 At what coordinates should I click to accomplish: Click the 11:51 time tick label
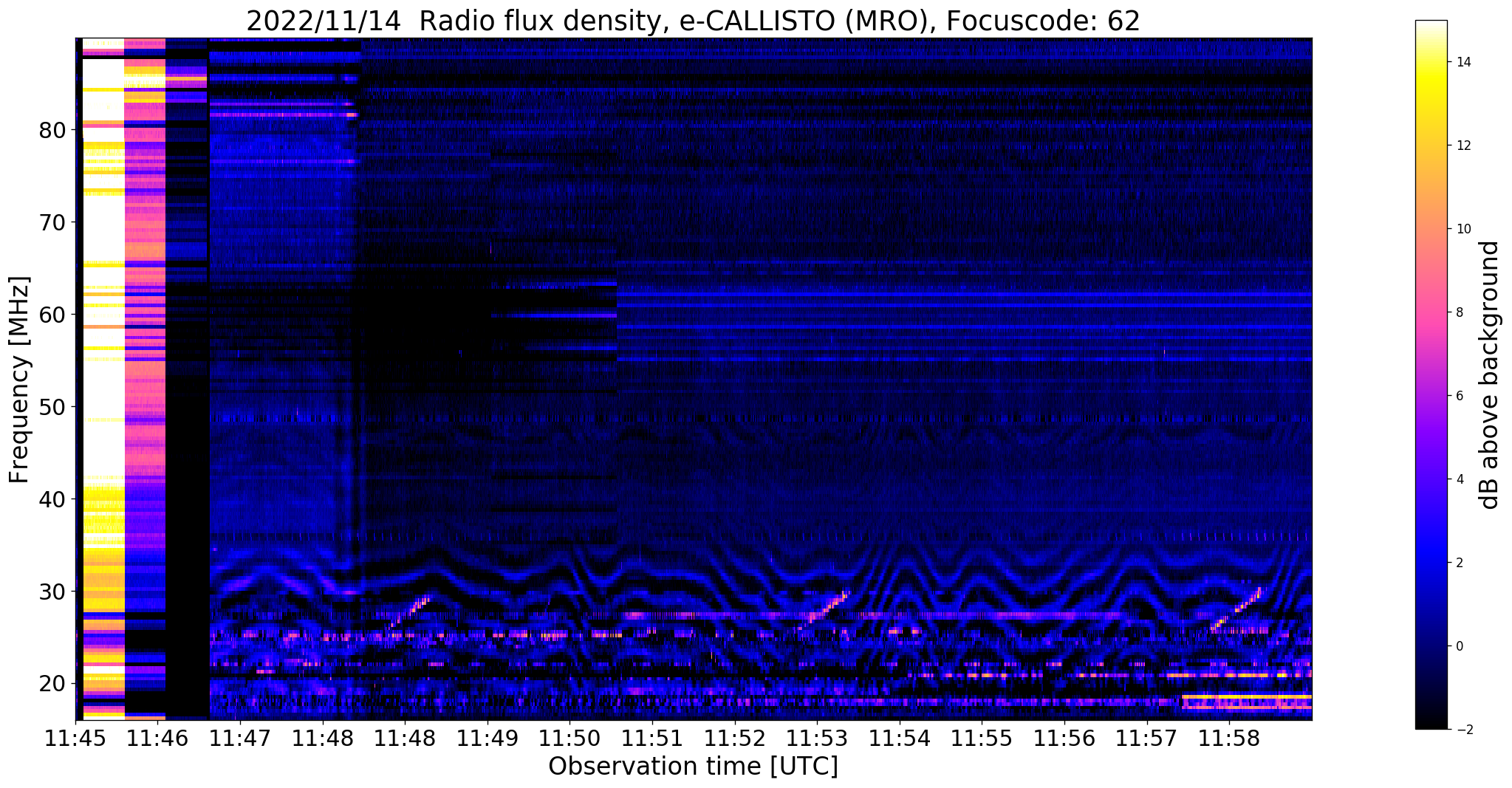point(652,738)
